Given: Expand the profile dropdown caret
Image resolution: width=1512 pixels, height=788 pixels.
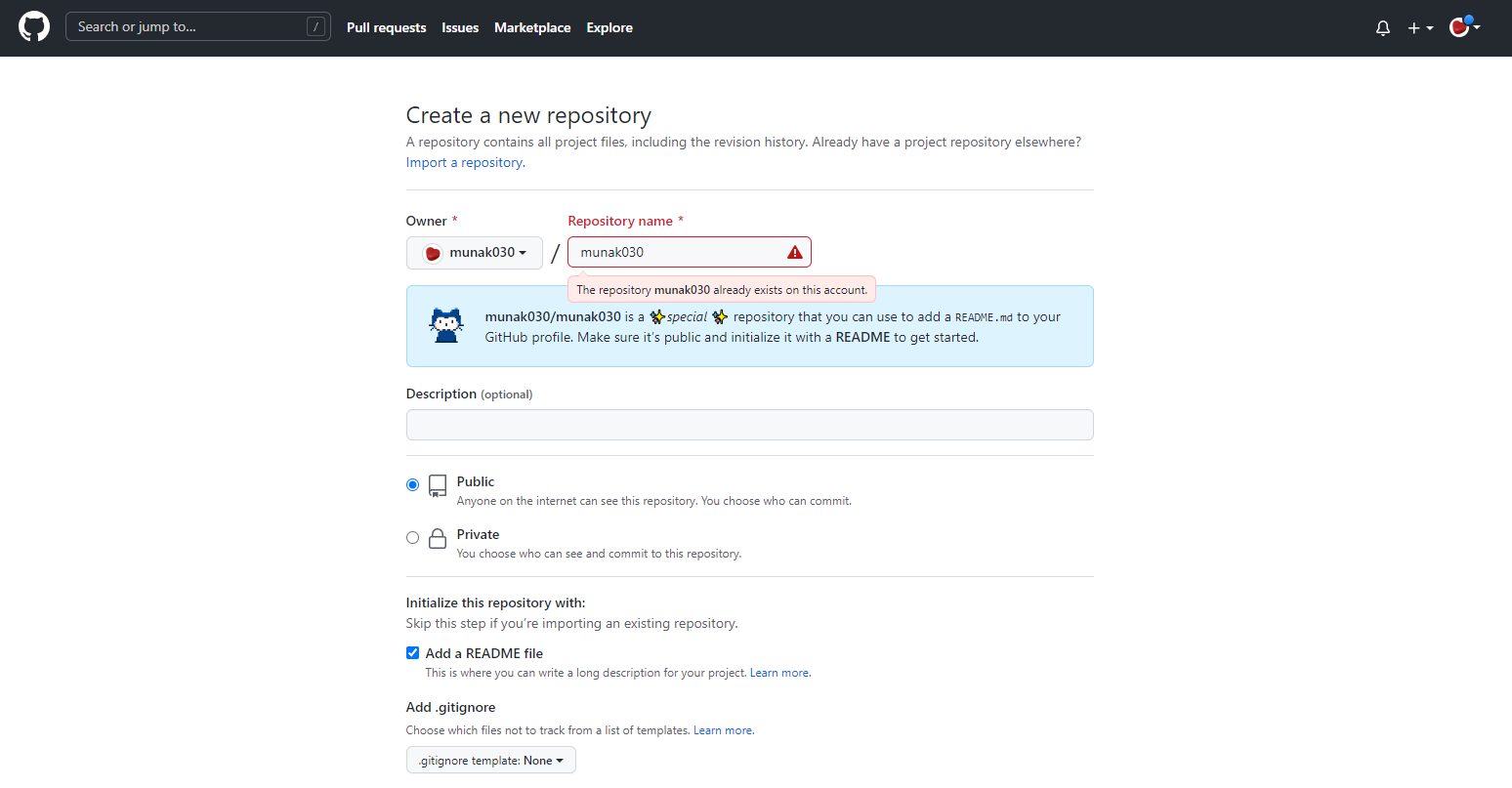Looking at the screenshot, I should click(1478, 28).
